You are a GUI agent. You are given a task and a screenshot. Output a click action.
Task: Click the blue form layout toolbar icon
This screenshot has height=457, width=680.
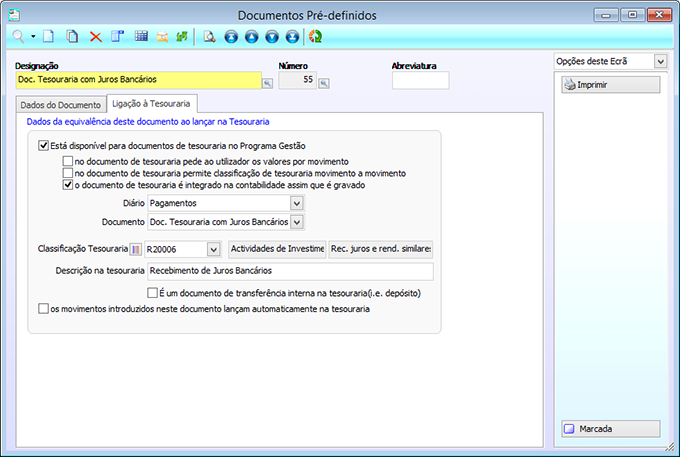[x=118, y=36]
